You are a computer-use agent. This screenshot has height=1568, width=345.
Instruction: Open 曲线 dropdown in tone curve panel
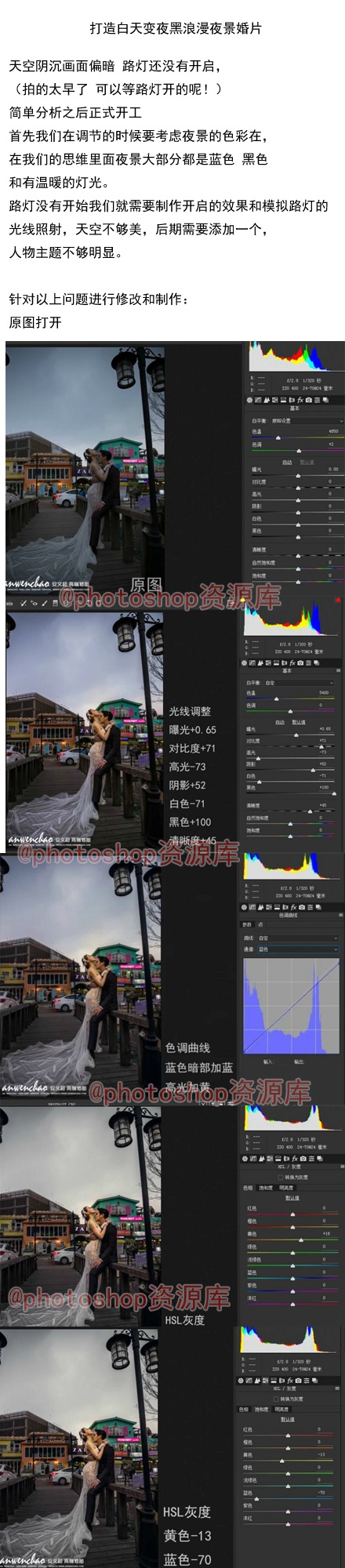pos(298,938)
